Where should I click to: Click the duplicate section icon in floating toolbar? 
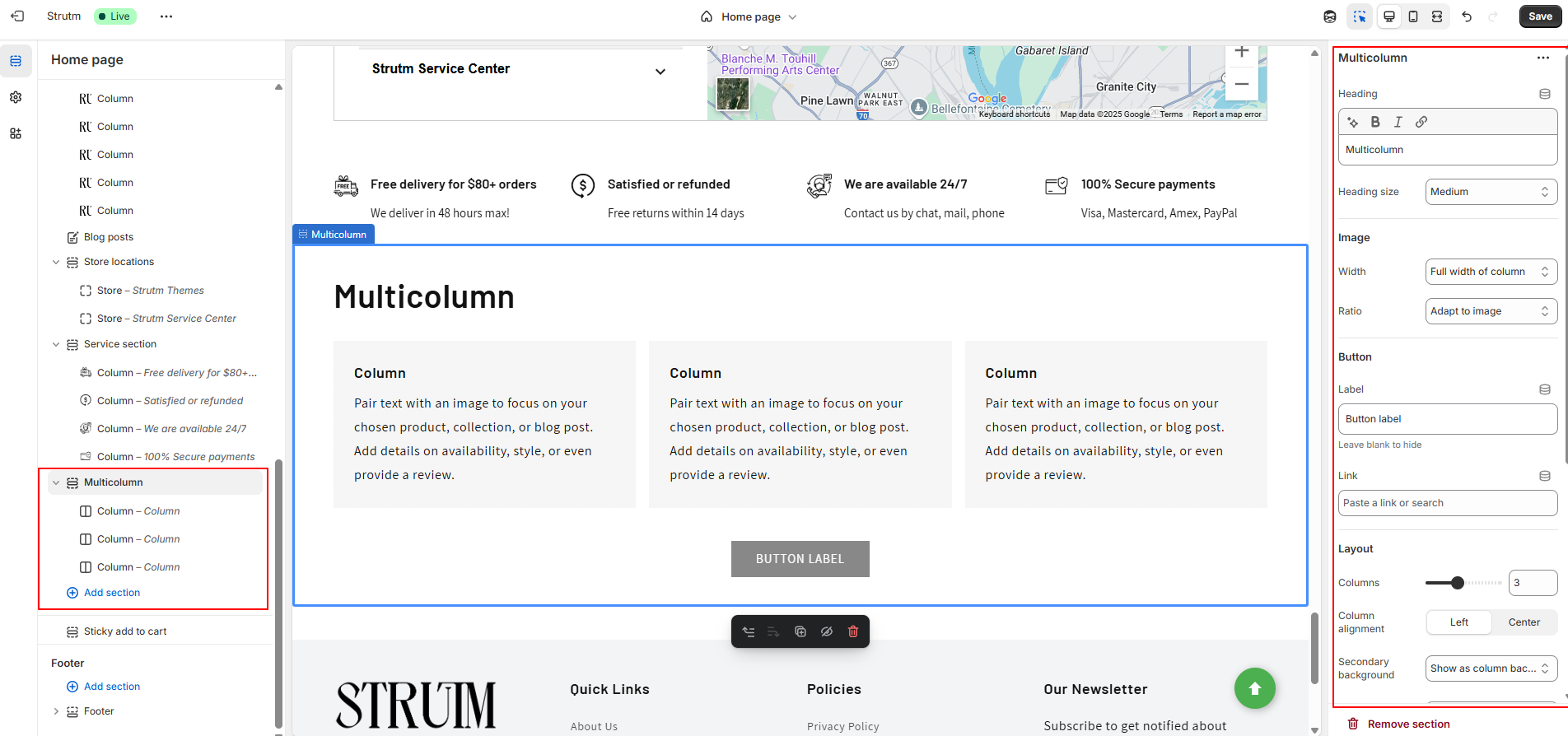coord(800,631)
